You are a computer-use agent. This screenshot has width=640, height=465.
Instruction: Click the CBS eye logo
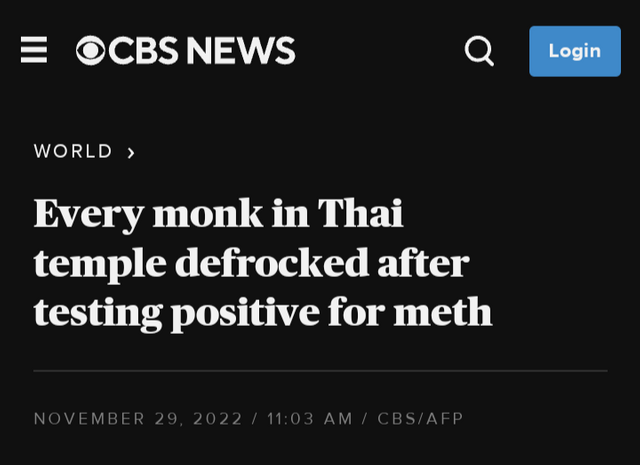tap(91, 51)
